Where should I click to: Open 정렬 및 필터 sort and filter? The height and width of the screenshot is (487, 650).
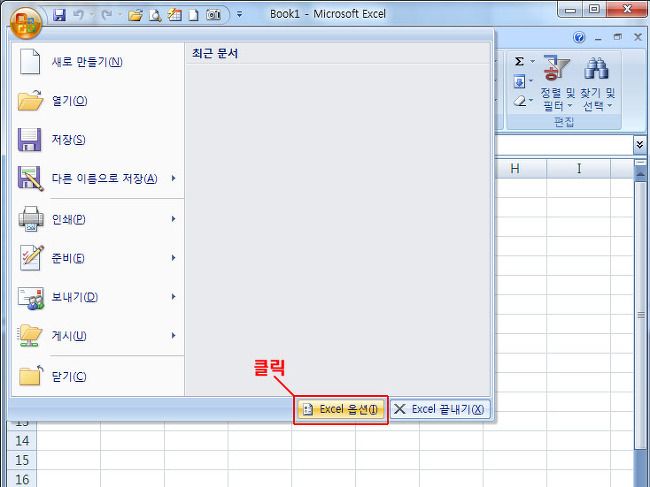coord(557,84)
